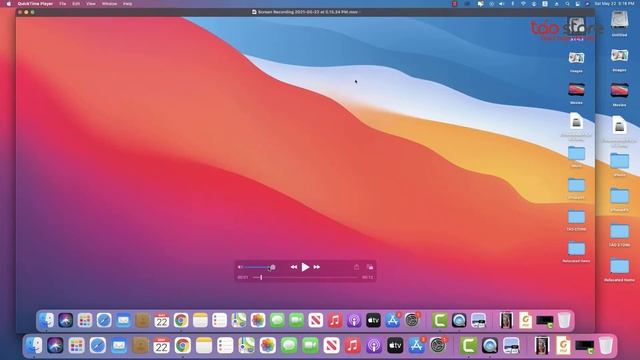This screenshot has width=640, height=360.
Task: Open Podcasts in the lower system Dock
Action: [x=374, y=346]
